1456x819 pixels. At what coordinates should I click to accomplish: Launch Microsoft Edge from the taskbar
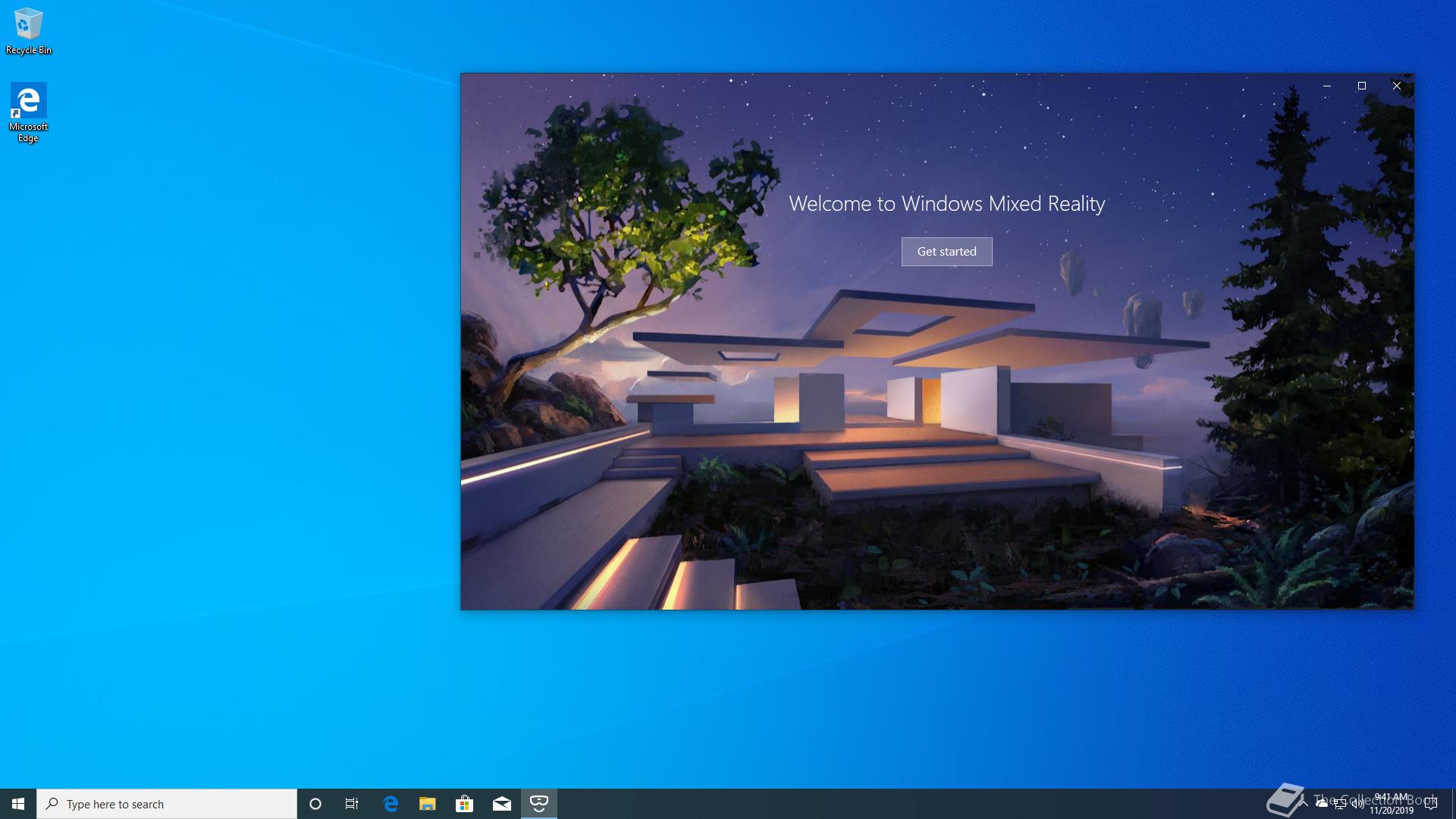tap(391, 804)
